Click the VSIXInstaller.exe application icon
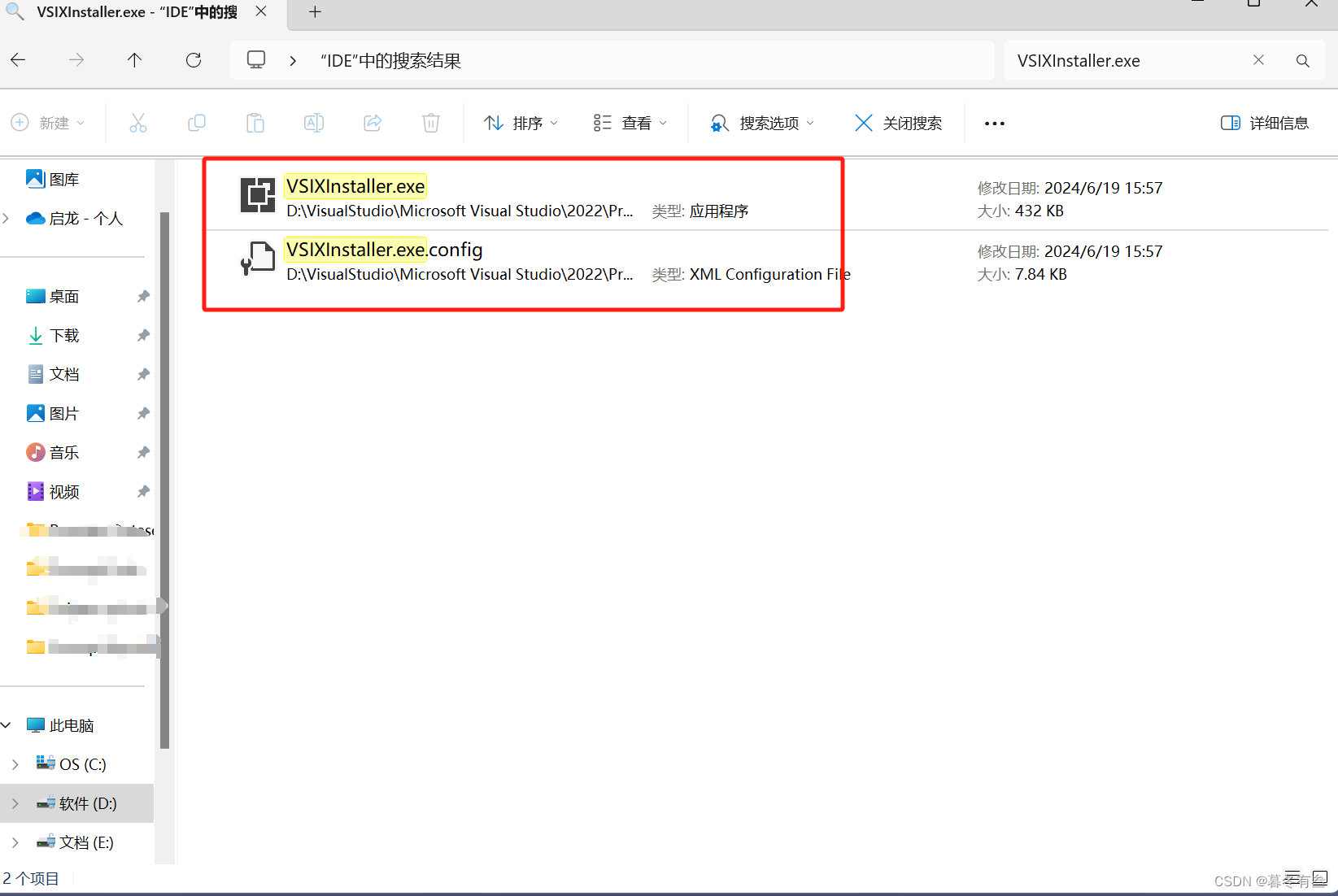Viewport: 1338px width, 896px height. [258, 195]
